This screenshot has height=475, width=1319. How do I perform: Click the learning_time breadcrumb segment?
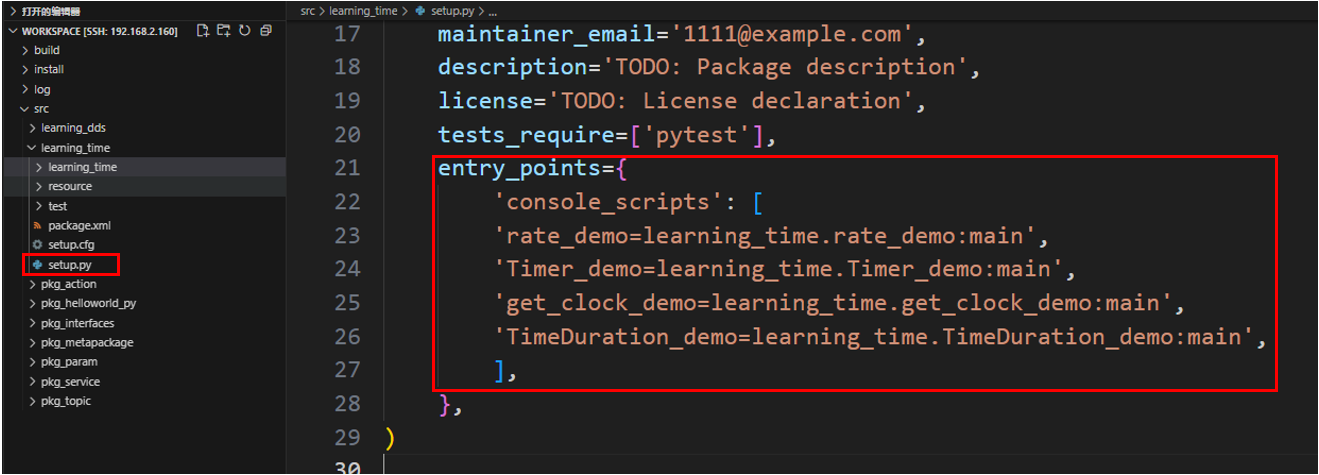point(363,11)
